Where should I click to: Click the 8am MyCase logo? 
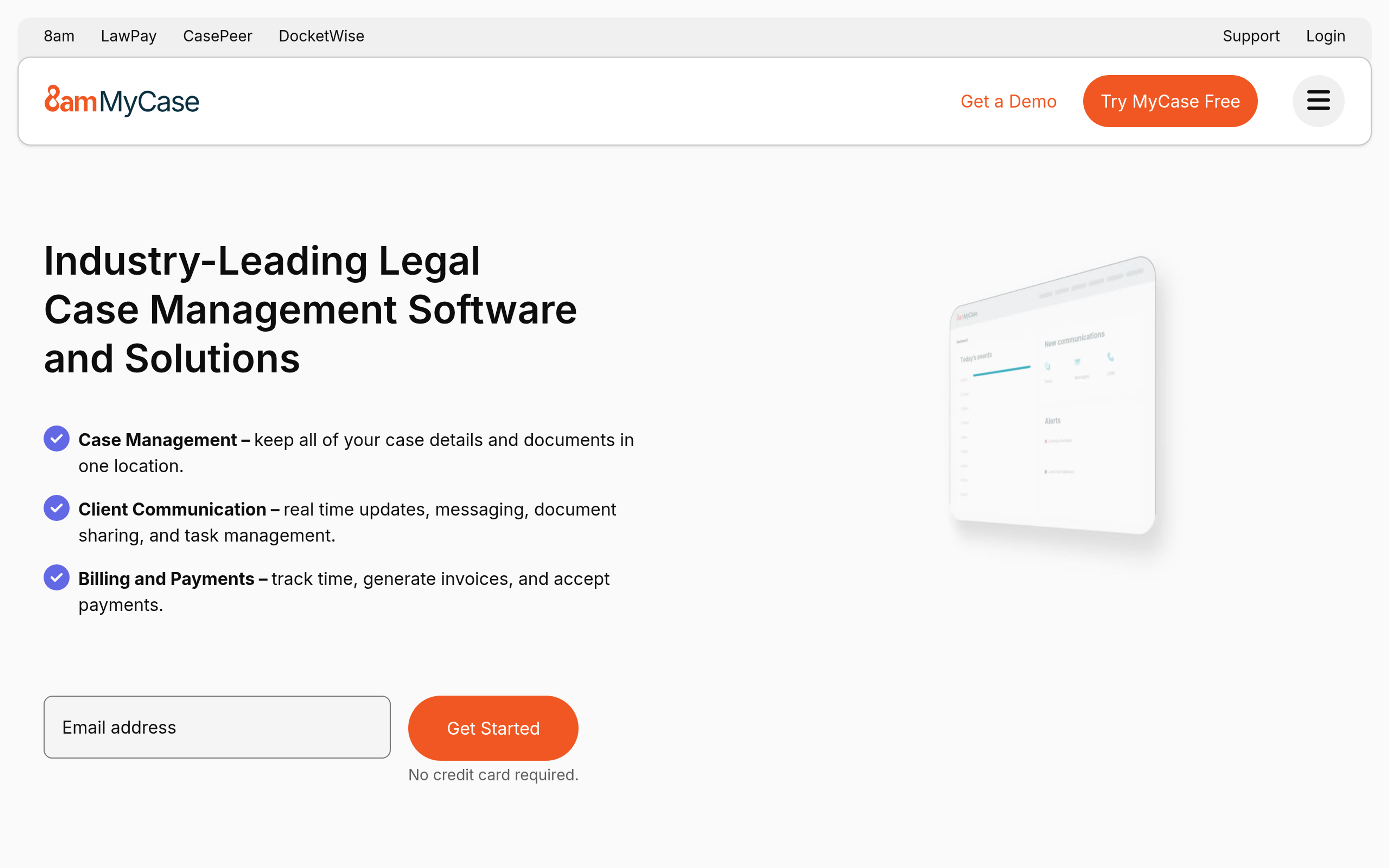[122, 101]
